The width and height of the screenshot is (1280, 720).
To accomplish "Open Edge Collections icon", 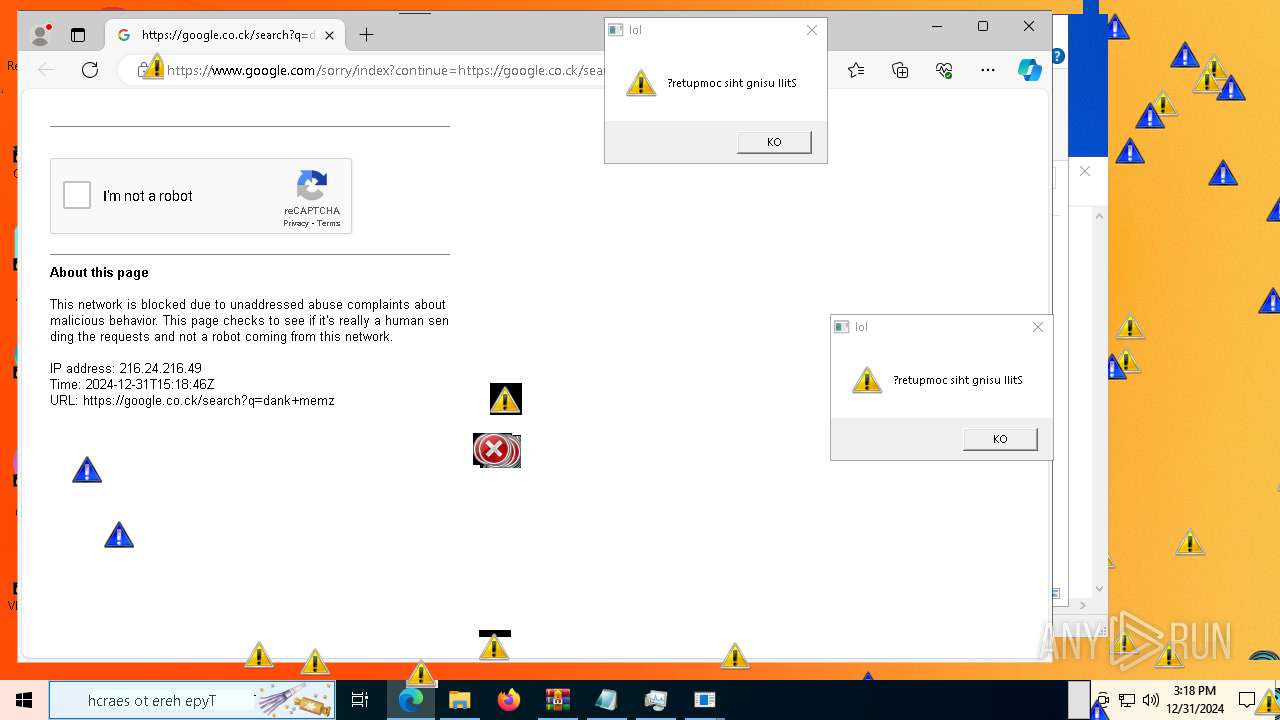I will click(900, 69).
